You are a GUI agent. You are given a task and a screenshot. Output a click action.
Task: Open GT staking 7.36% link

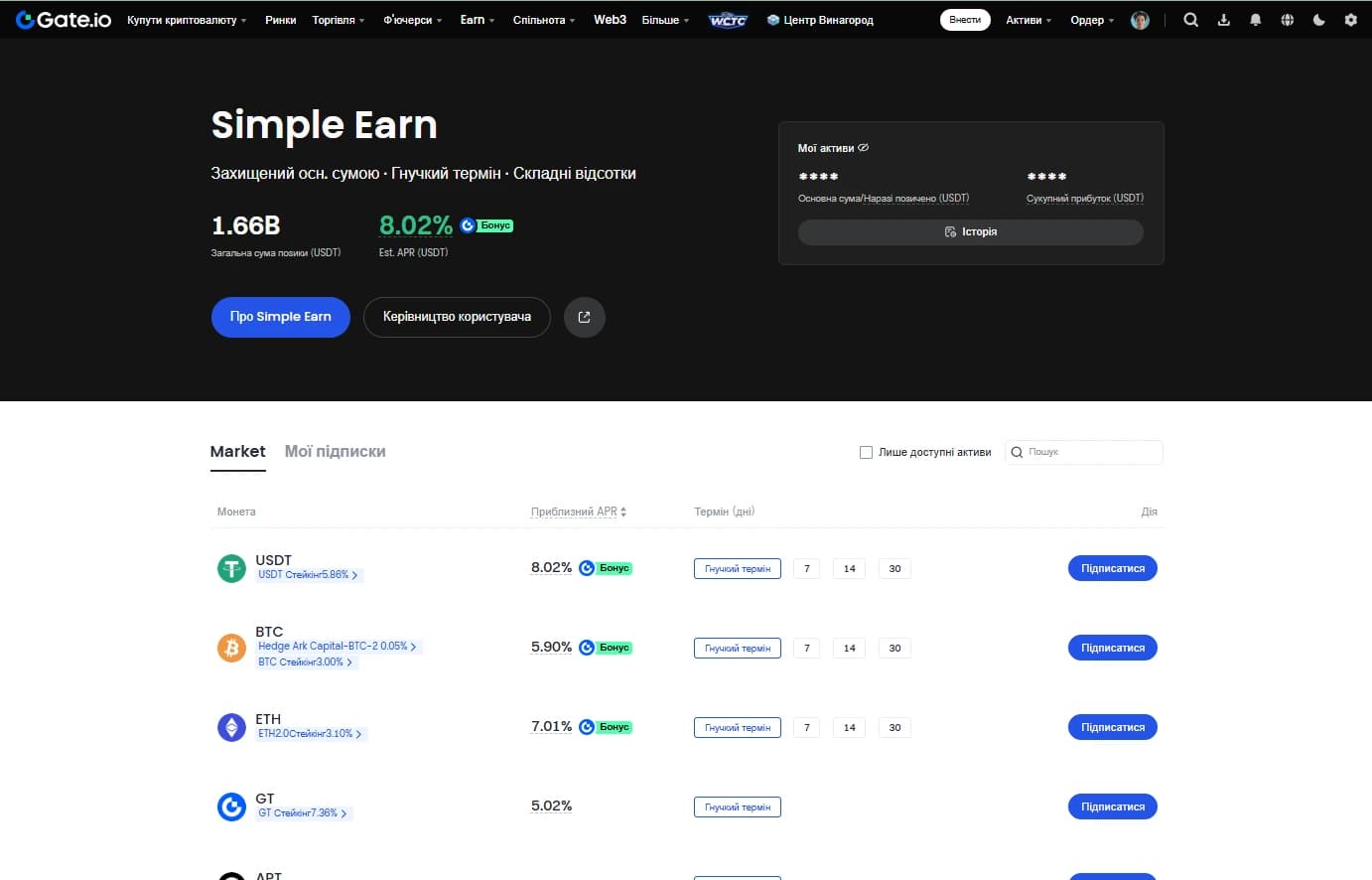pyautogui.click(x=303, y=813)
